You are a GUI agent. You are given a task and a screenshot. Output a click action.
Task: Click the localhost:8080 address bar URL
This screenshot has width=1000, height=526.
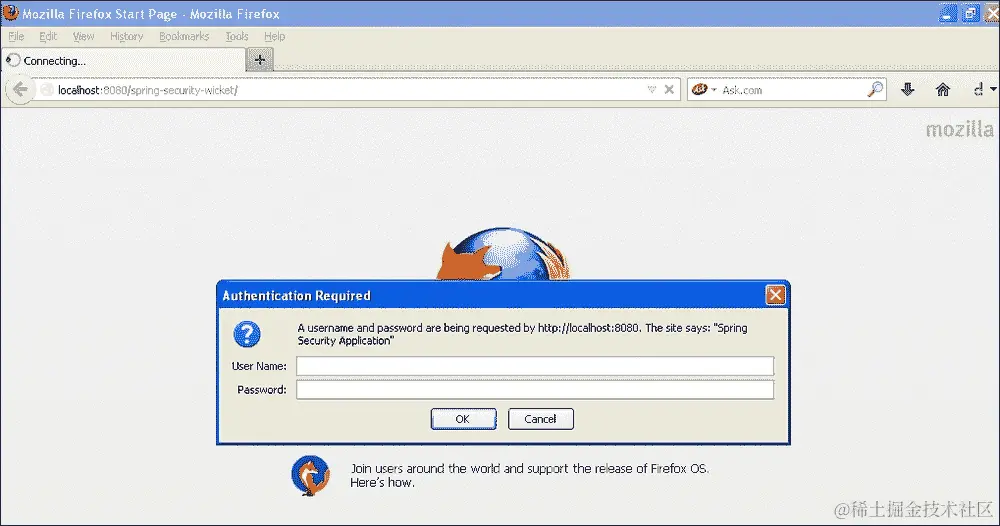tap(147, 90)
